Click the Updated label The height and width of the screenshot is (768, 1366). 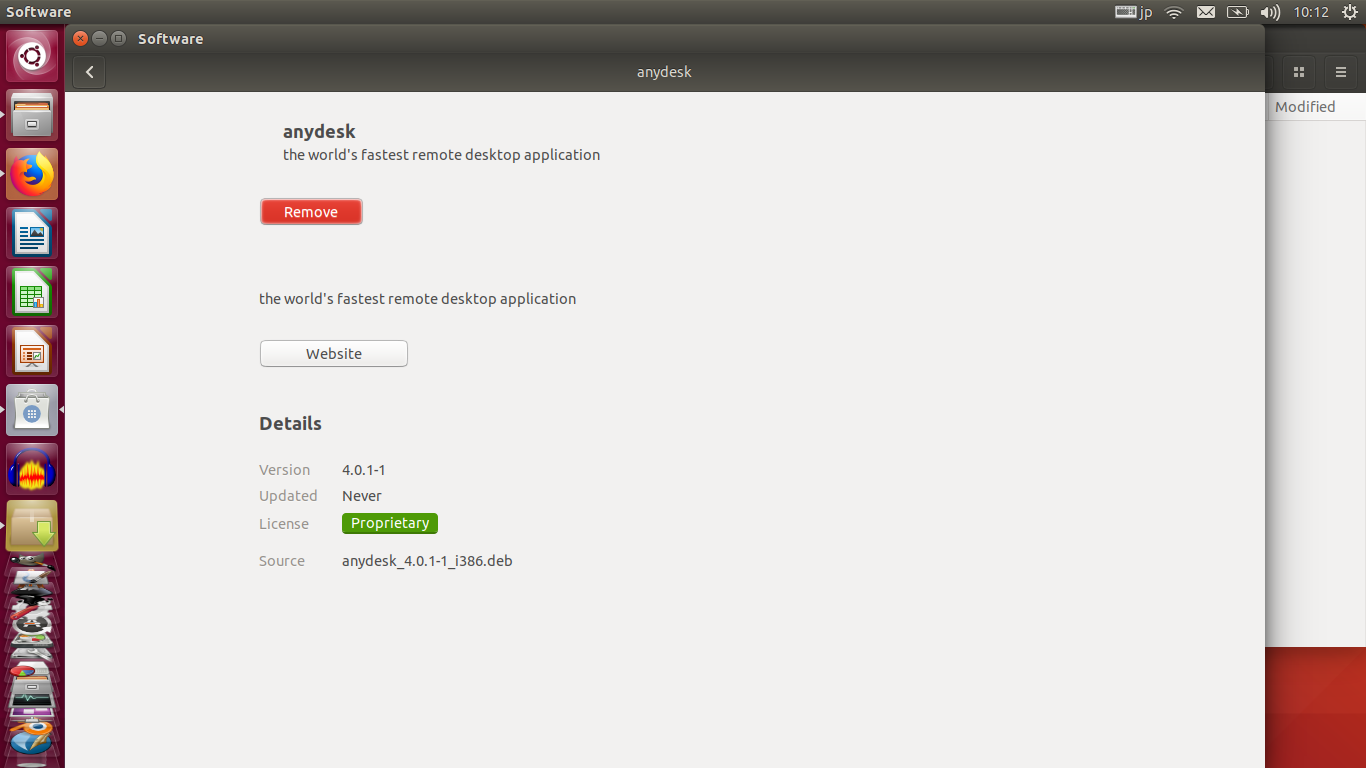(x=288, y=496)
